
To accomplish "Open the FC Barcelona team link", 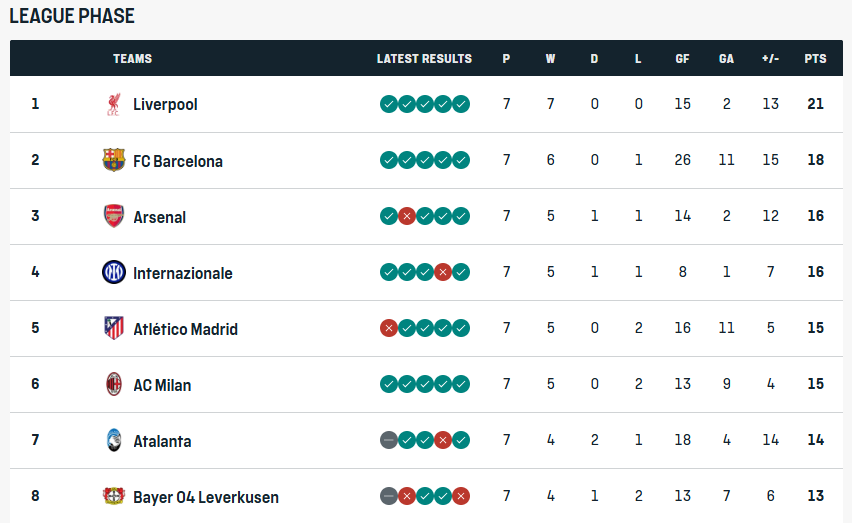I will (178, 160).
